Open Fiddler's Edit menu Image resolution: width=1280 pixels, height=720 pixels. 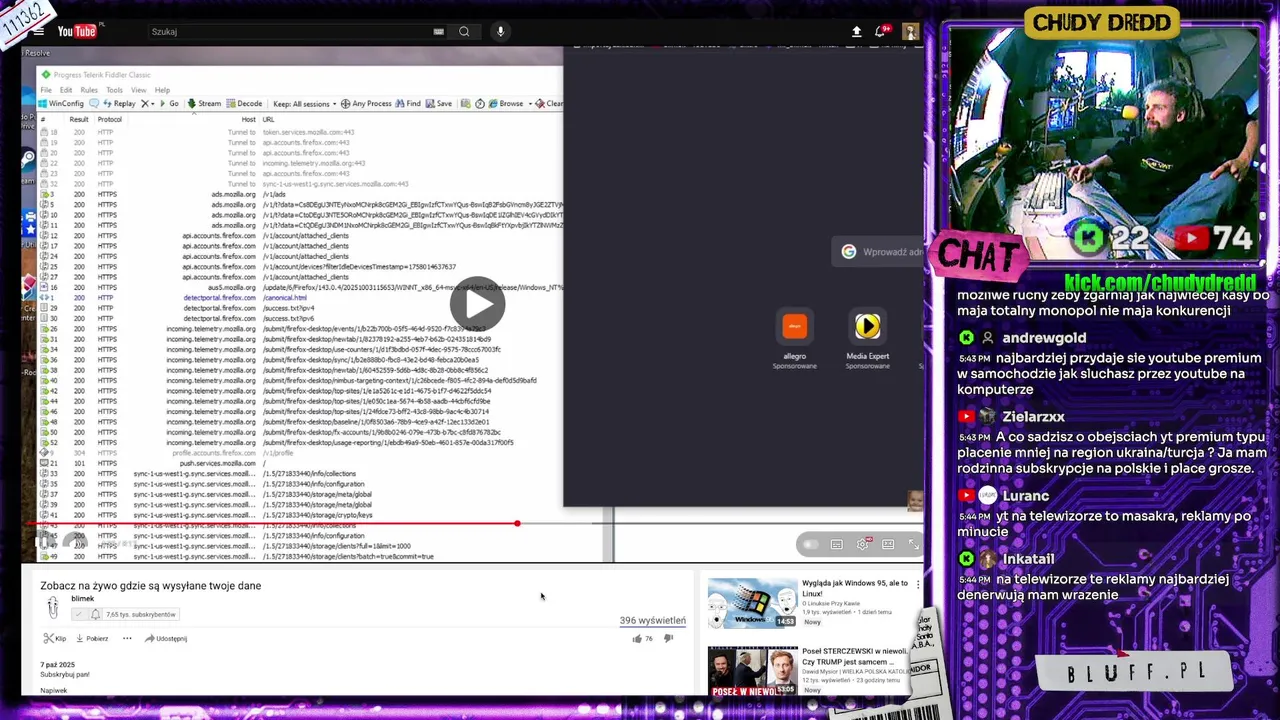tap(66, 90)
